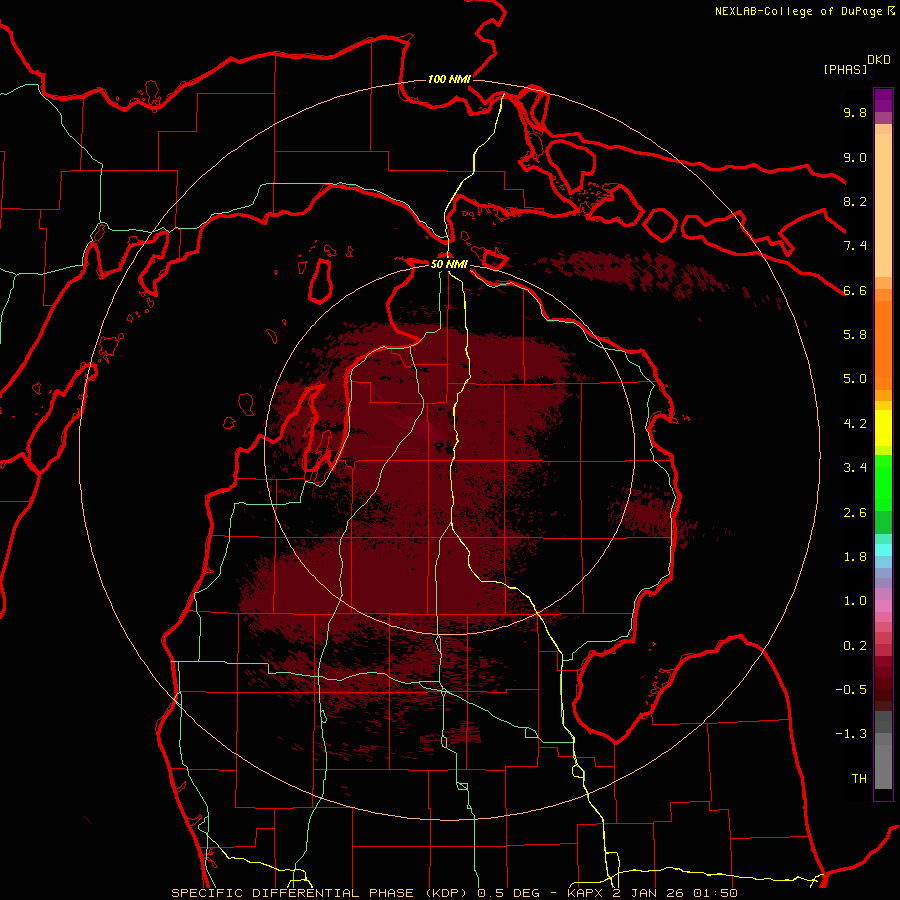Click the Specific Differential Phase caption text
The image size is (900, 900).
tap(454, 893)
